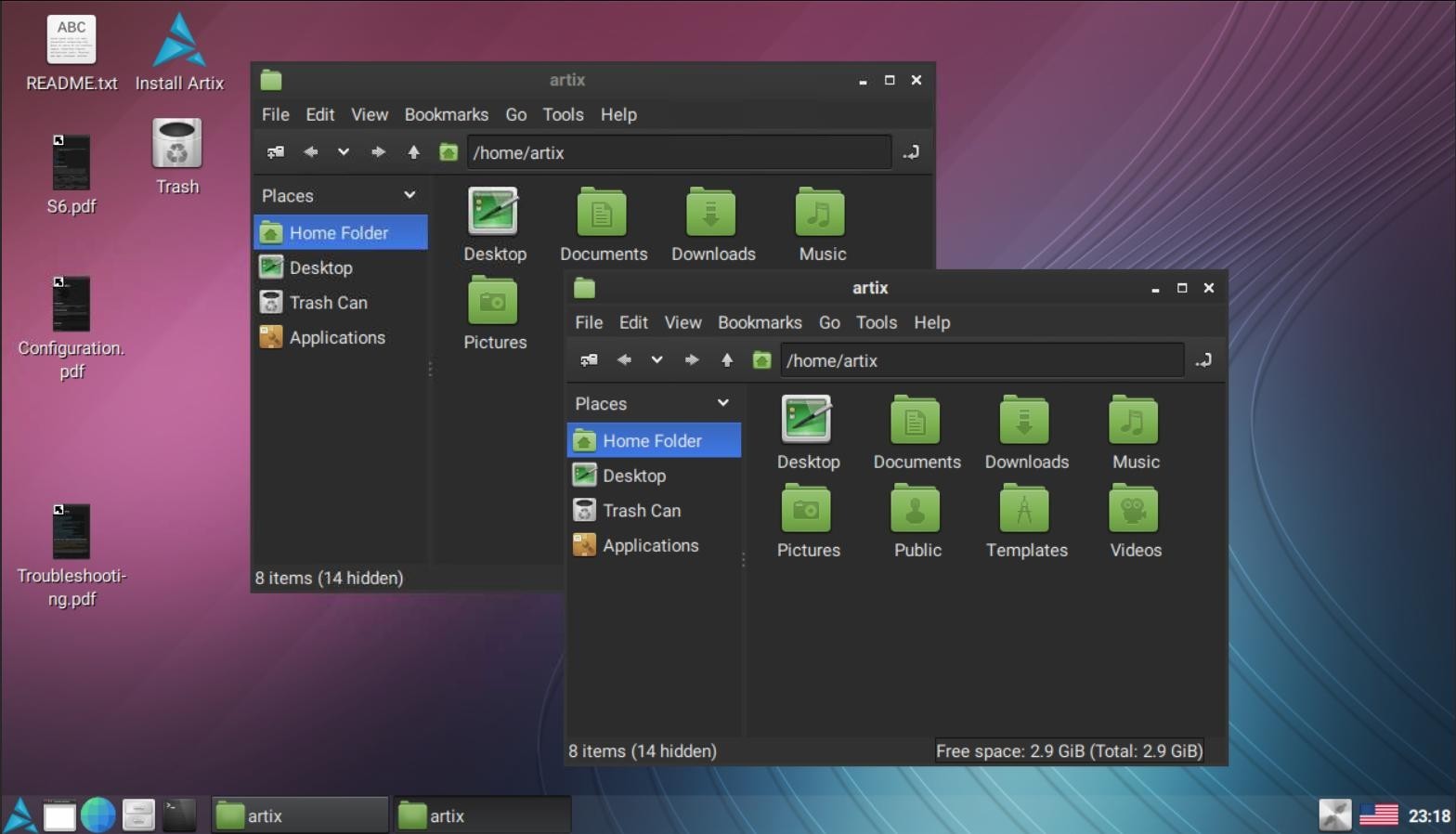
Task: Open new window button in back window toolbar
Action: point(276,151)
